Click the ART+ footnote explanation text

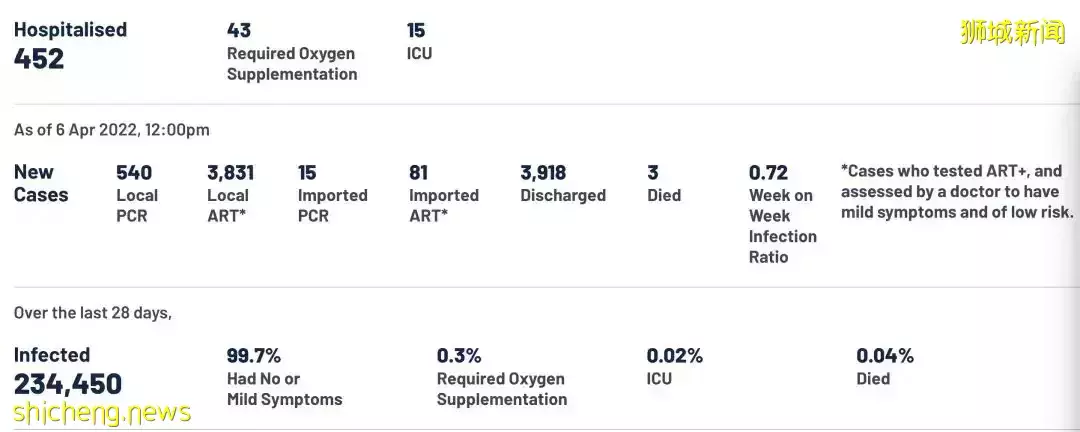(x=957, y=192)
